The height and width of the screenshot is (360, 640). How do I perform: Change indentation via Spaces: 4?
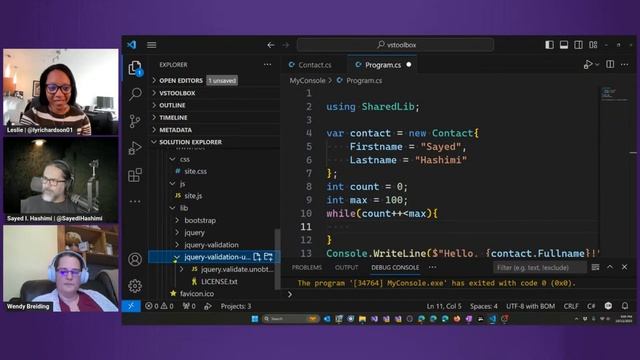click(484, 306)
